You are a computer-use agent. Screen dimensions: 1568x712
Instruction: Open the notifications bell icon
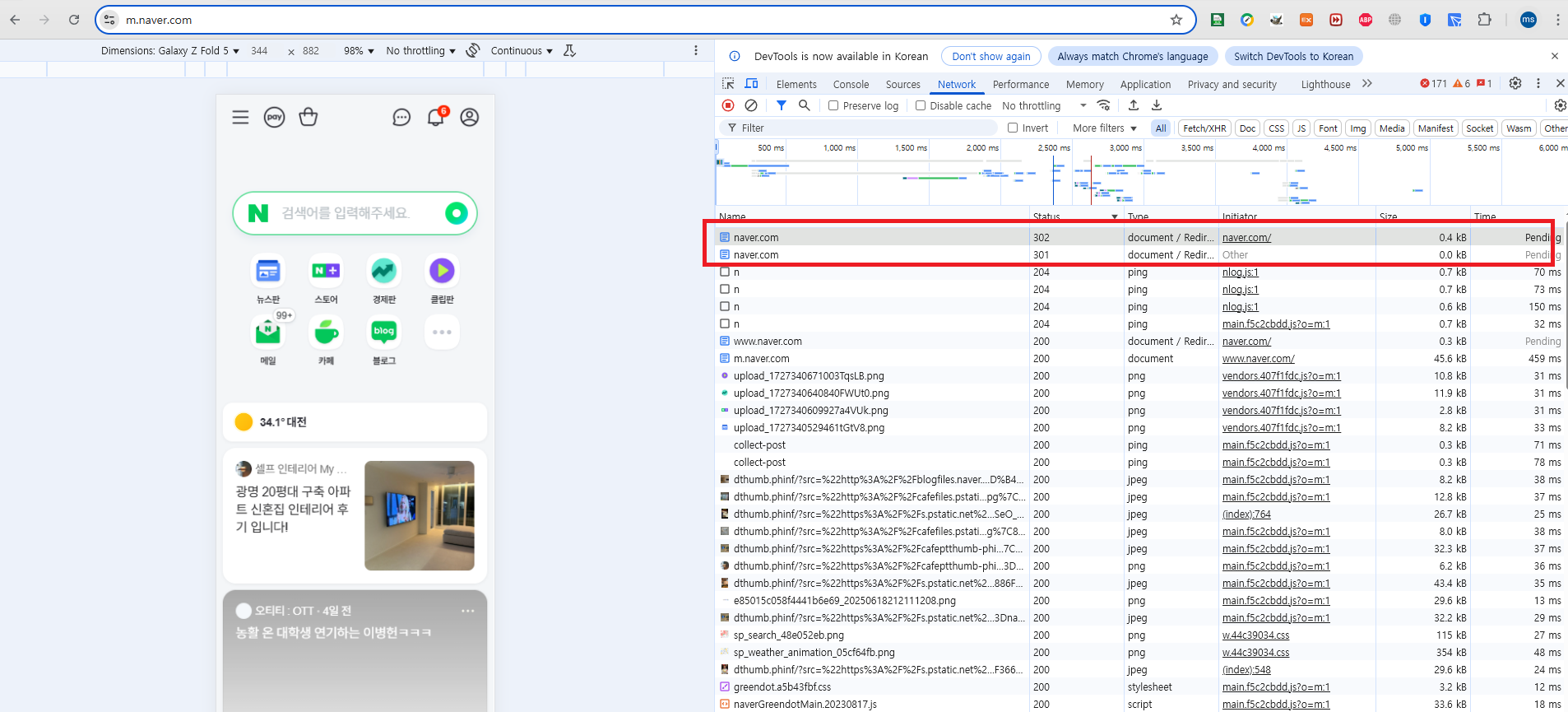(x=436, y=118)
